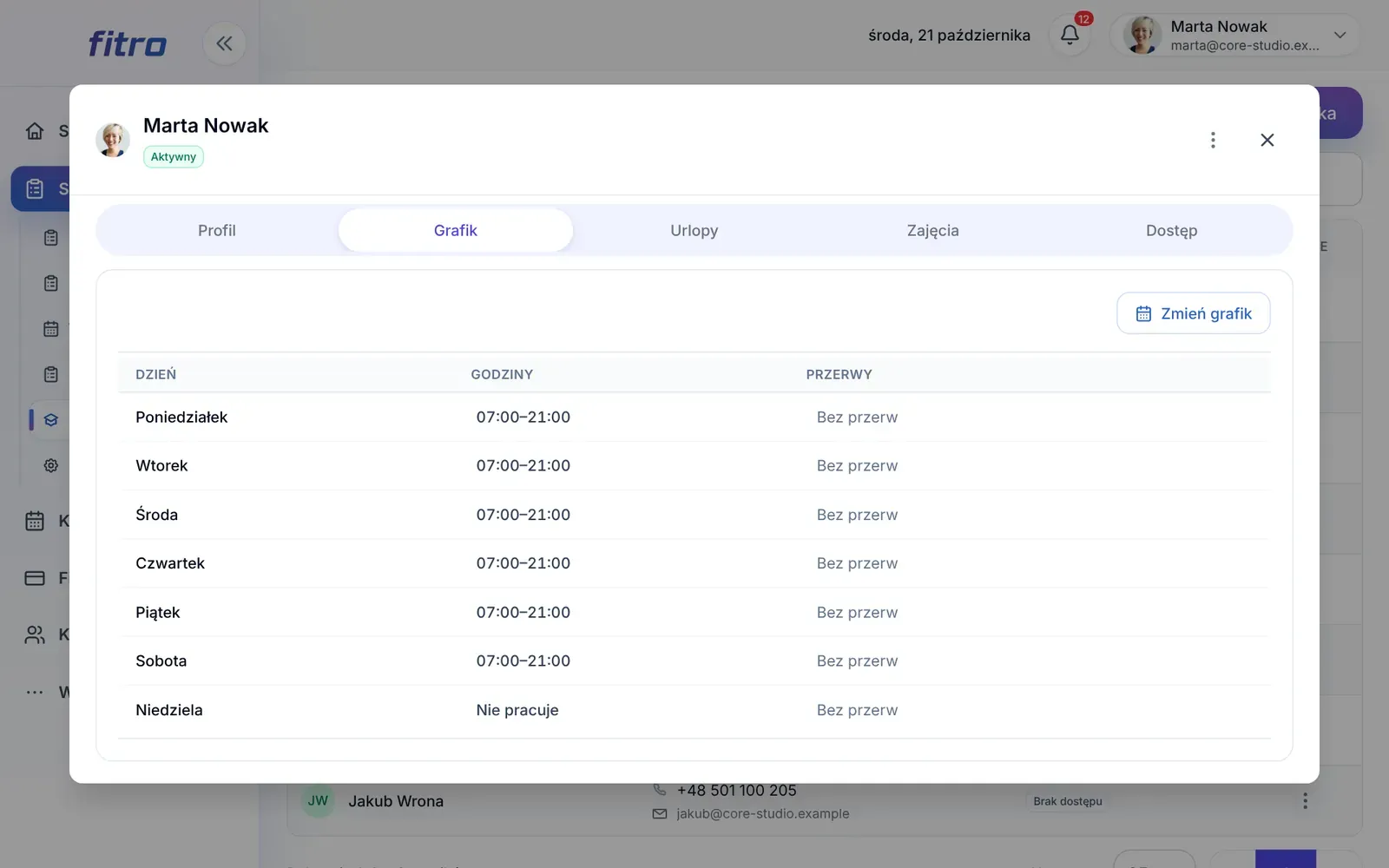Click the fitro logo
1389x868 pixels.
coord(128,43)
